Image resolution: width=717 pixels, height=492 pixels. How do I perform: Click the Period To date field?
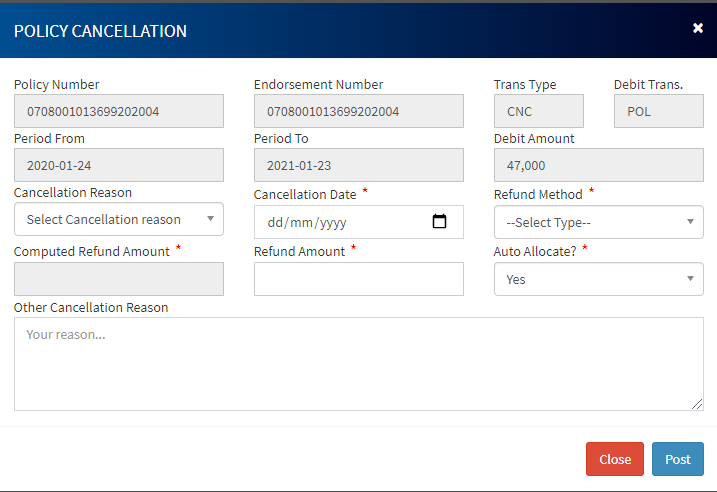coord(358,165)
